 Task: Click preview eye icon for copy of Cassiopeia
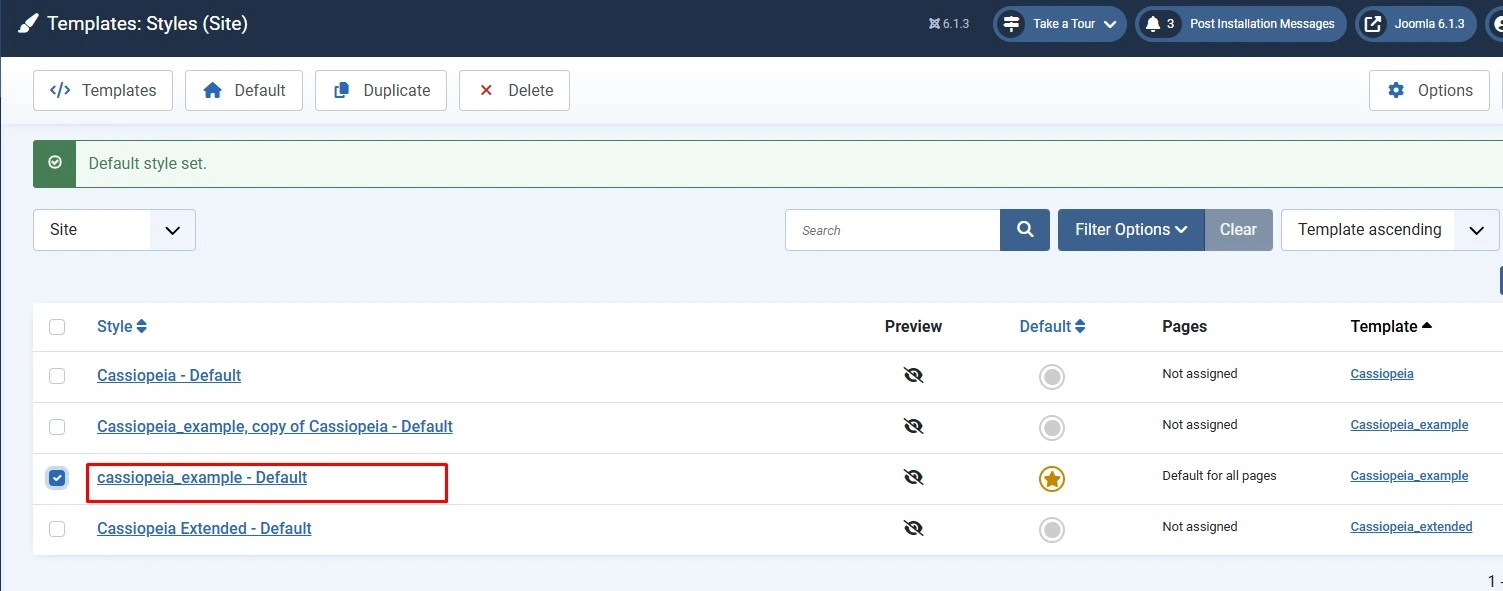[913, 427]
